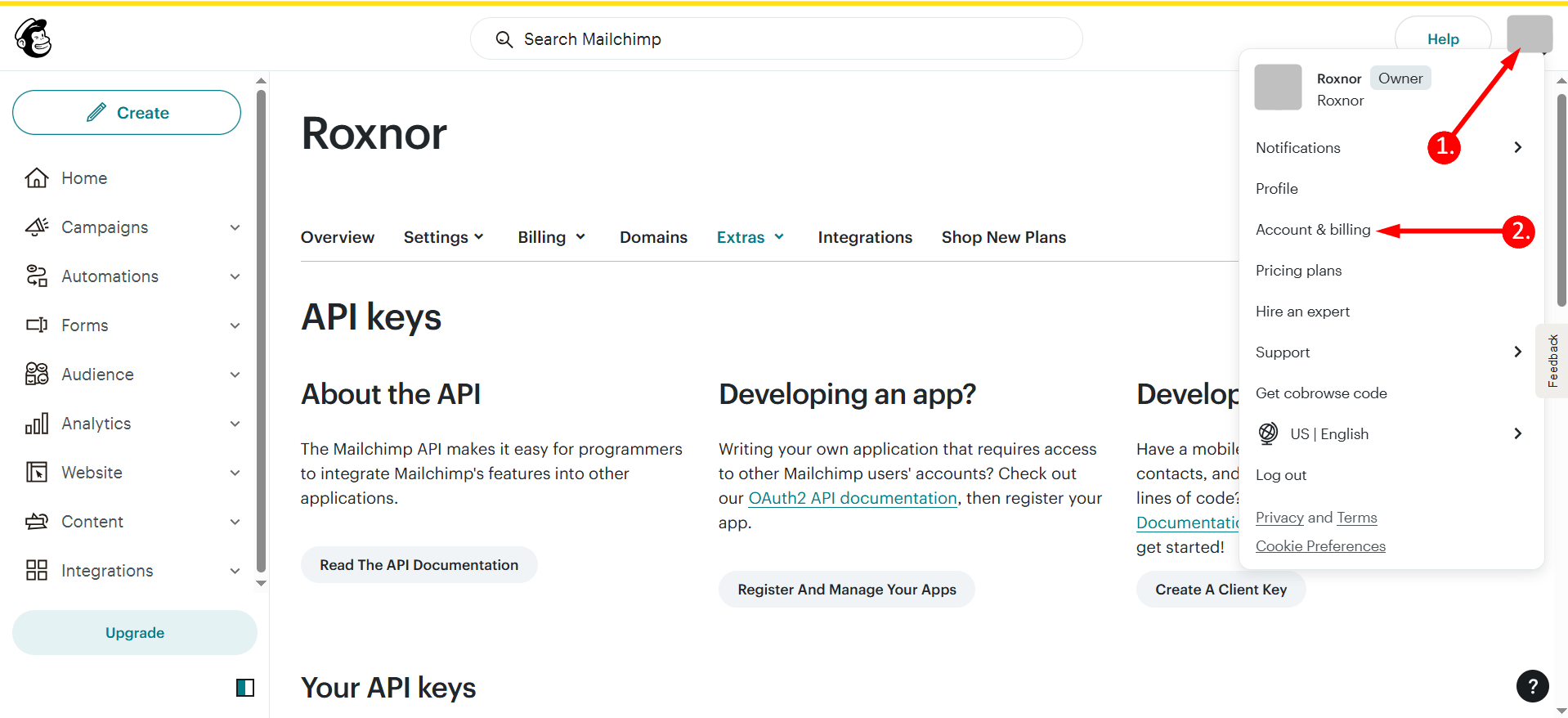
Task: Open the OAuth2 API documentation link
Action: tap(853, 498)
